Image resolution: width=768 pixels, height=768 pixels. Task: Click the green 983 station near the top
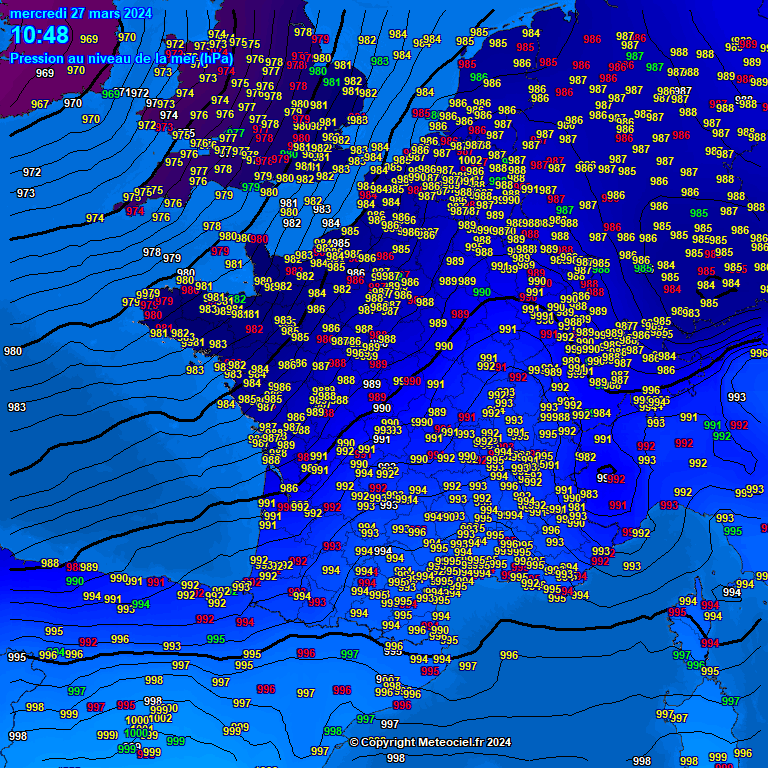pos(380,61)
